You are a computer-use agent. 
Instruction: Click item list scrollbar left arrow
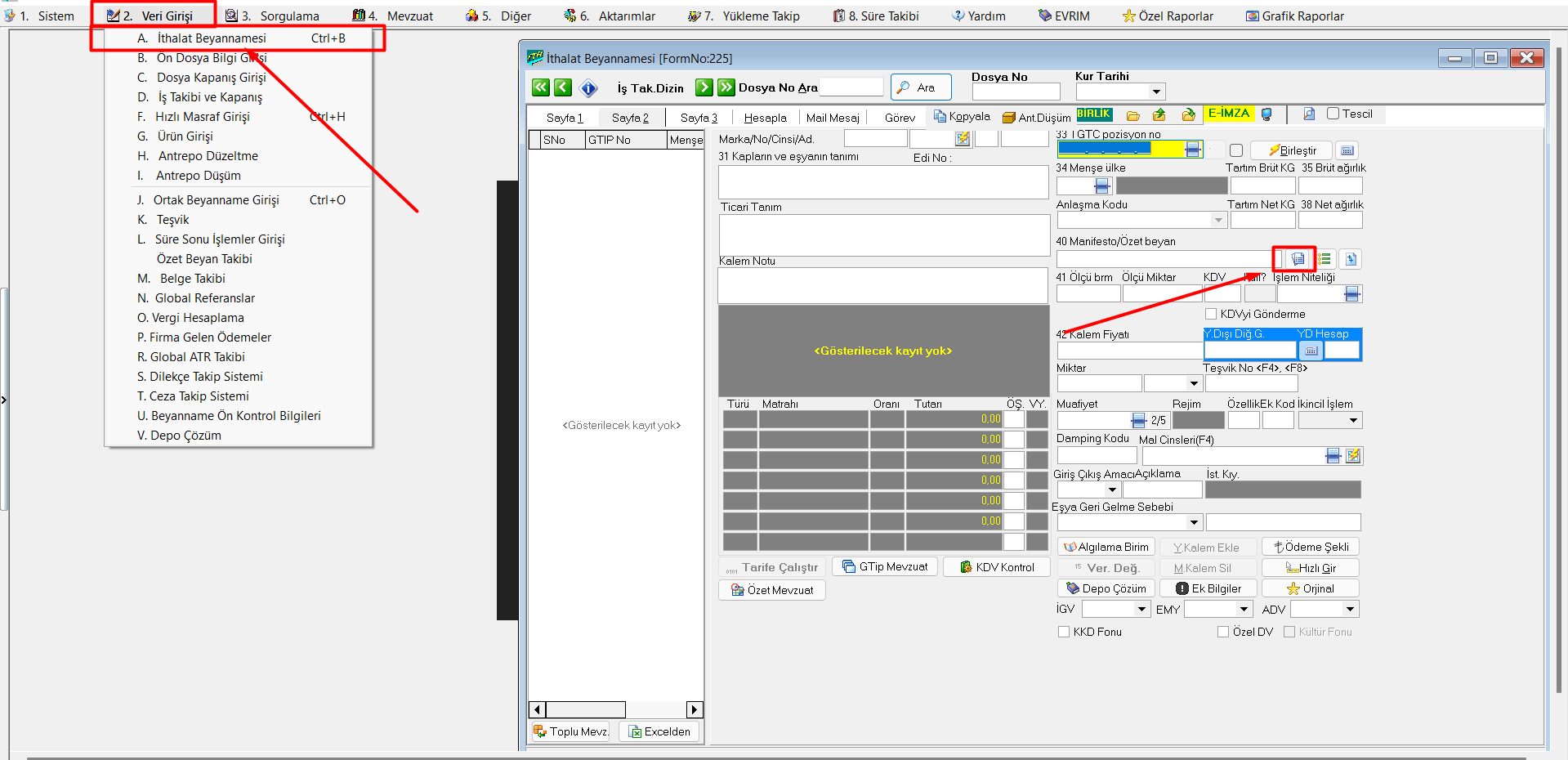537,709
